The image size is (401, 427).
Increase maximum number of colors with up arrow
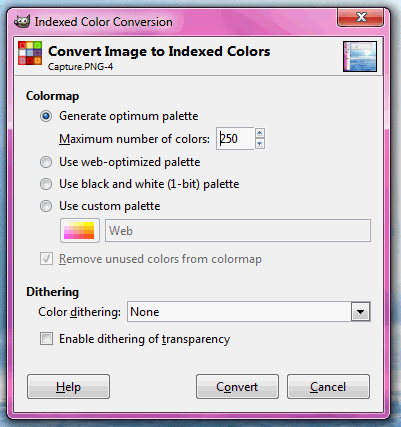(260, 133)
